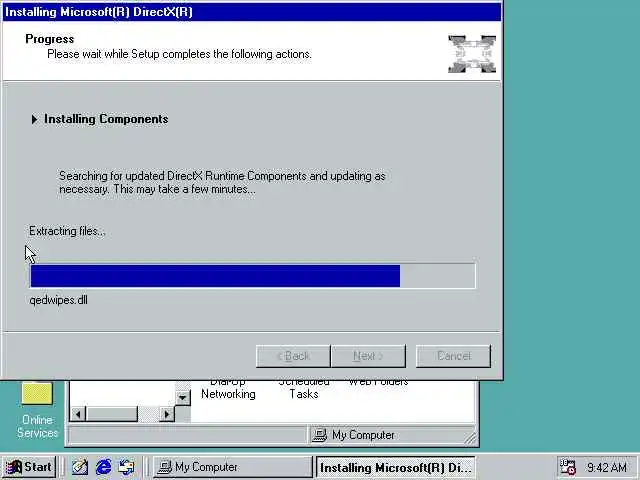Open Dial-Up Networking in My Computer window

(x=228, y=390)
